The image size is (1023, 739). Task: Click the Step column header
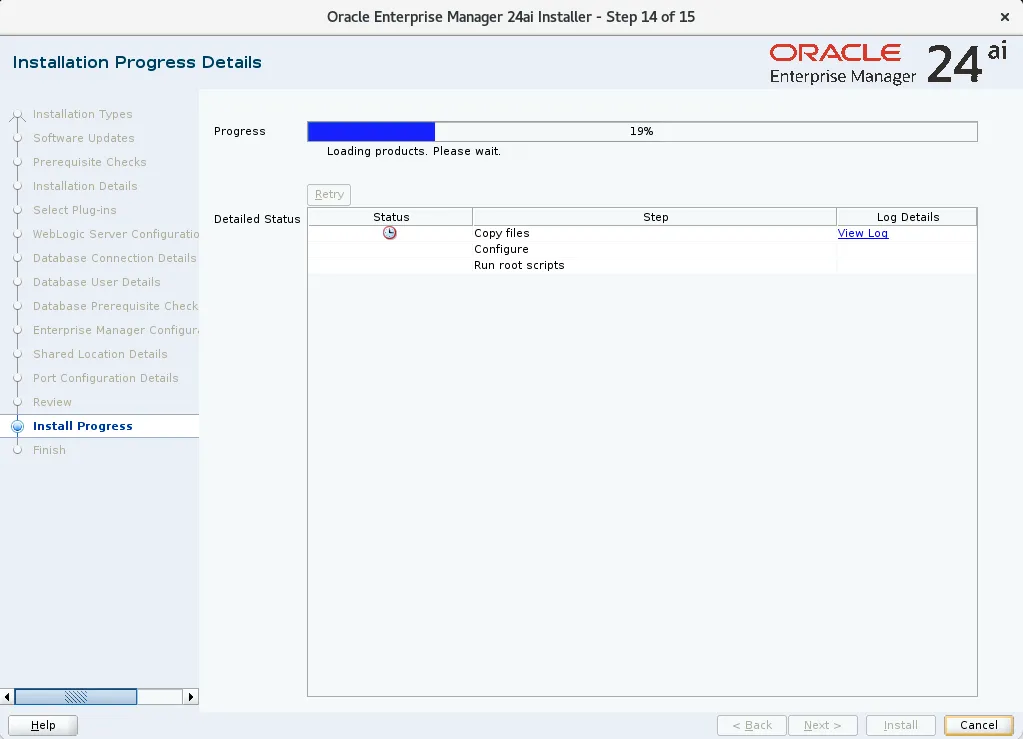pyautogui.click(x=654, y=216)
